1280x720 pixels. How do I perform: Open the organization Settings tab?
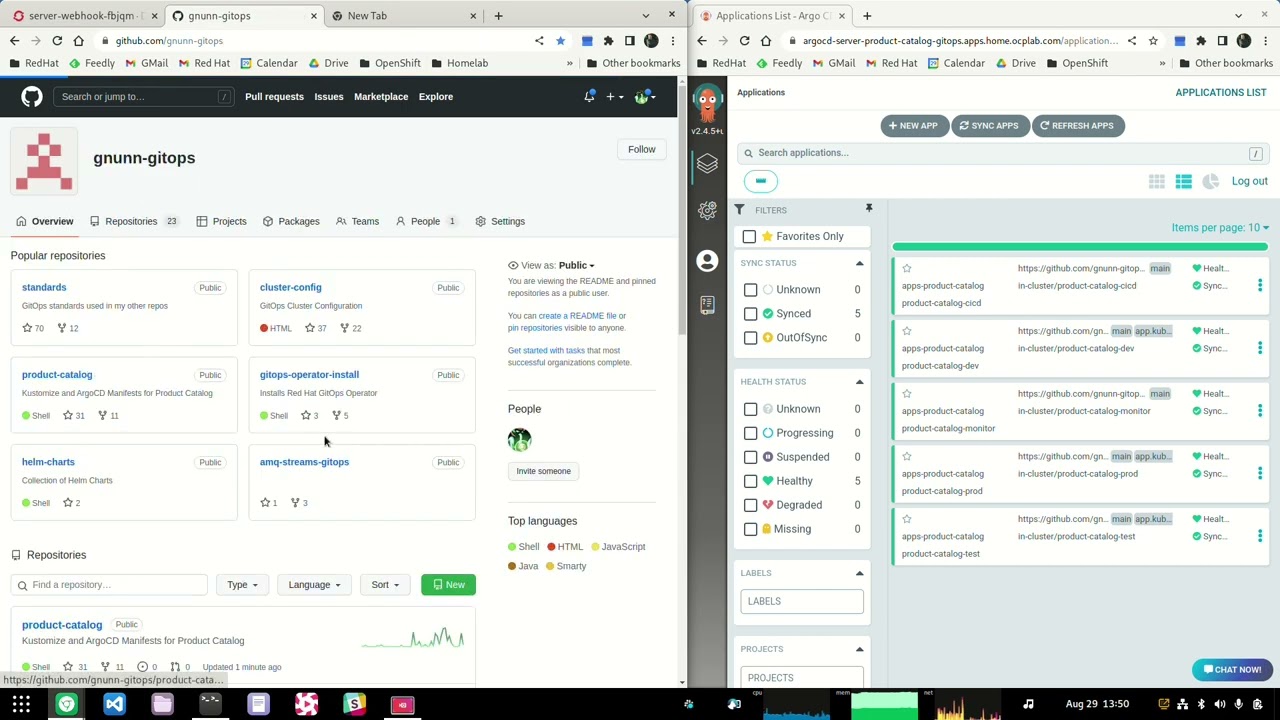499,221
